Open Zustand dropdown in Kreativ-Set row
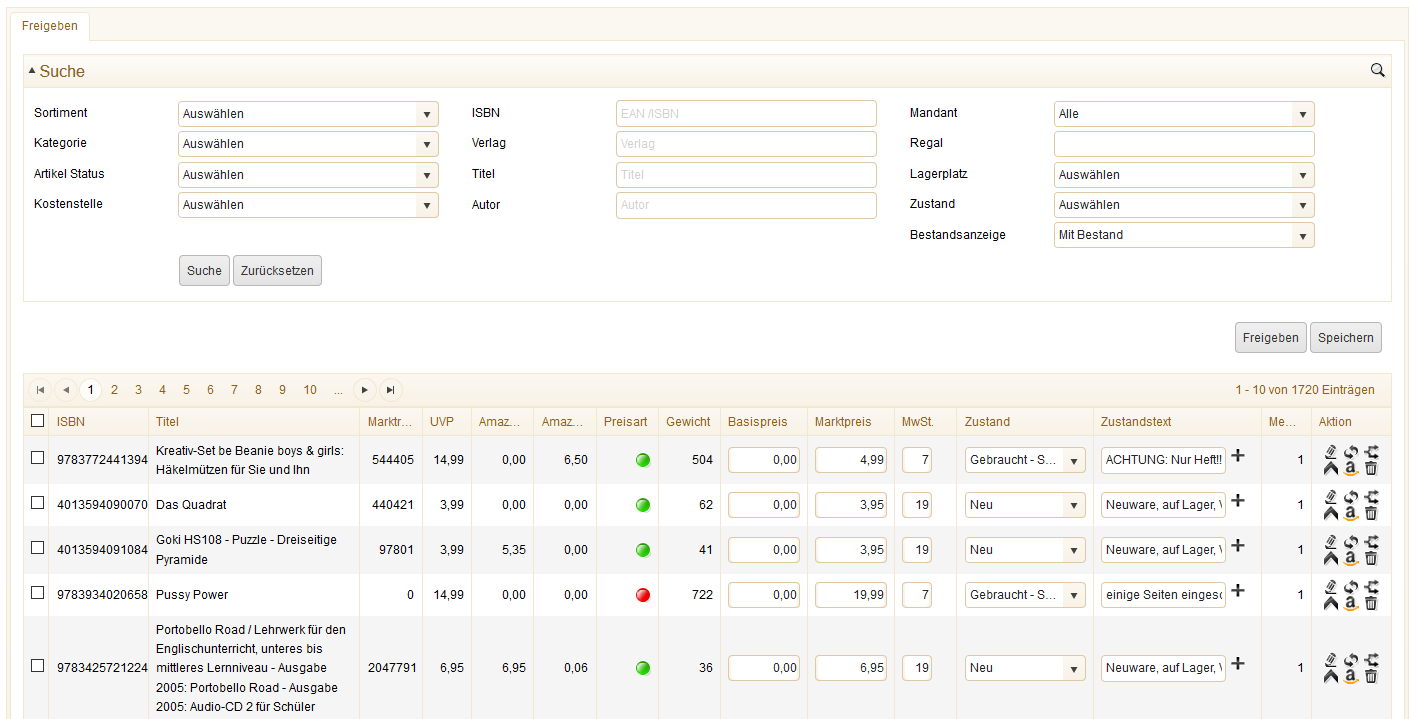Viewport: 1413px width, 719px height. click(x=1025, y=460)
